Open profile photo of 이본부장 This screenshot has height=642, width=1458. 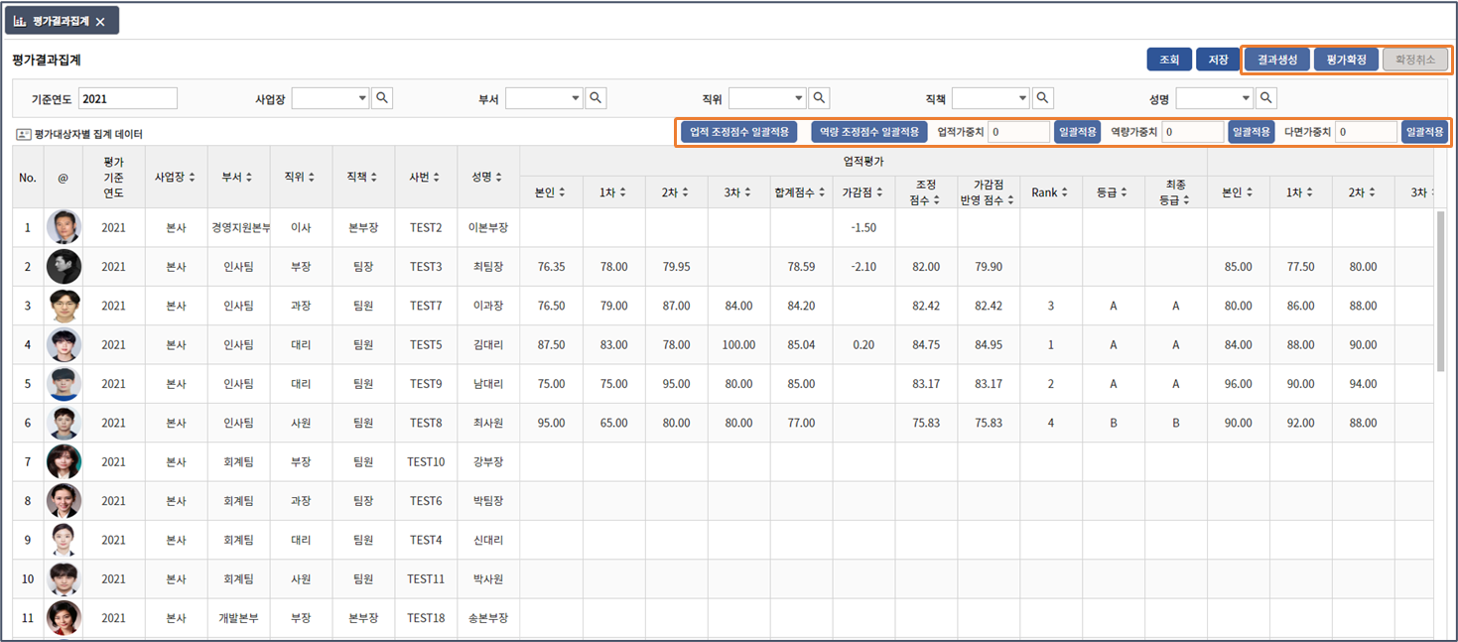pyautogui.click(x=64, y=227)
